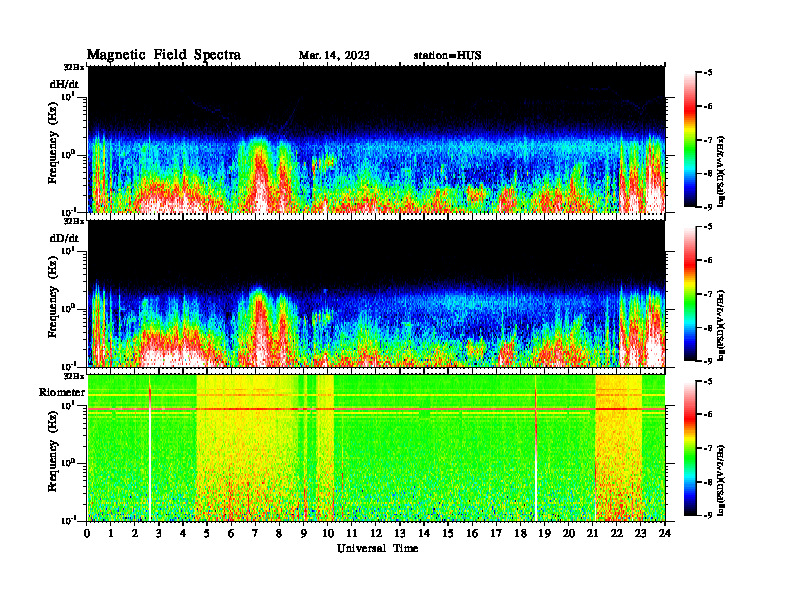Click the hour "15" tick label on time axis

pyautogui.click(x=448, y=533)
